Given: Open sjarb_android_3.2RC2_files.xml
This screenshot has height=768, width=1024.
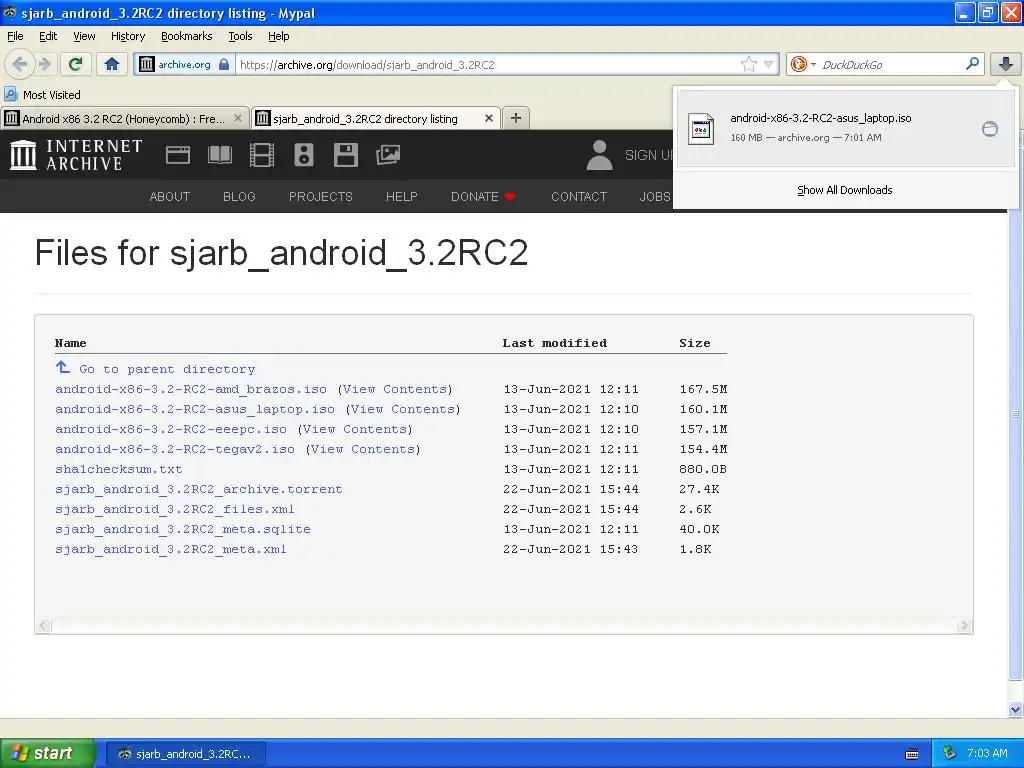Looking at the screenshot, I should 174,509.
